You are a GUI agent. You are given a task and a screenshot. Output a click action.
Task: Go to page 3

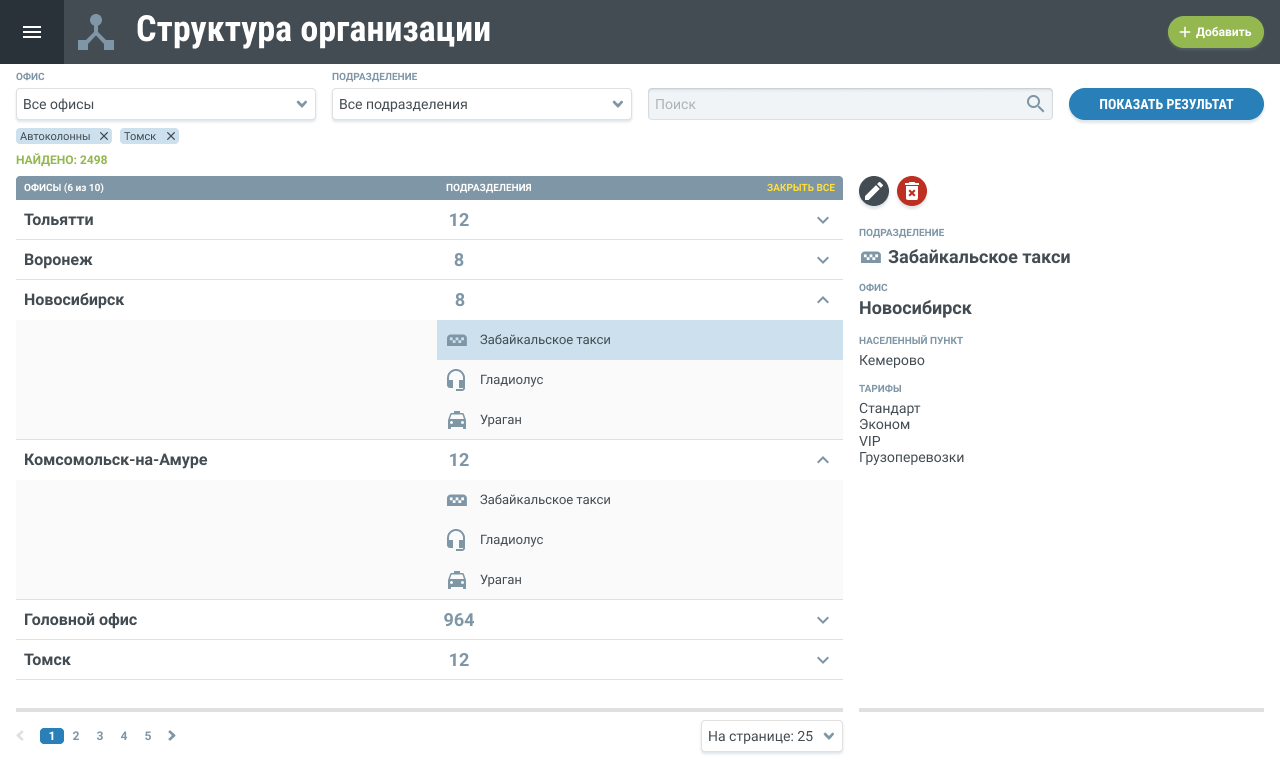tap(100, 736)
